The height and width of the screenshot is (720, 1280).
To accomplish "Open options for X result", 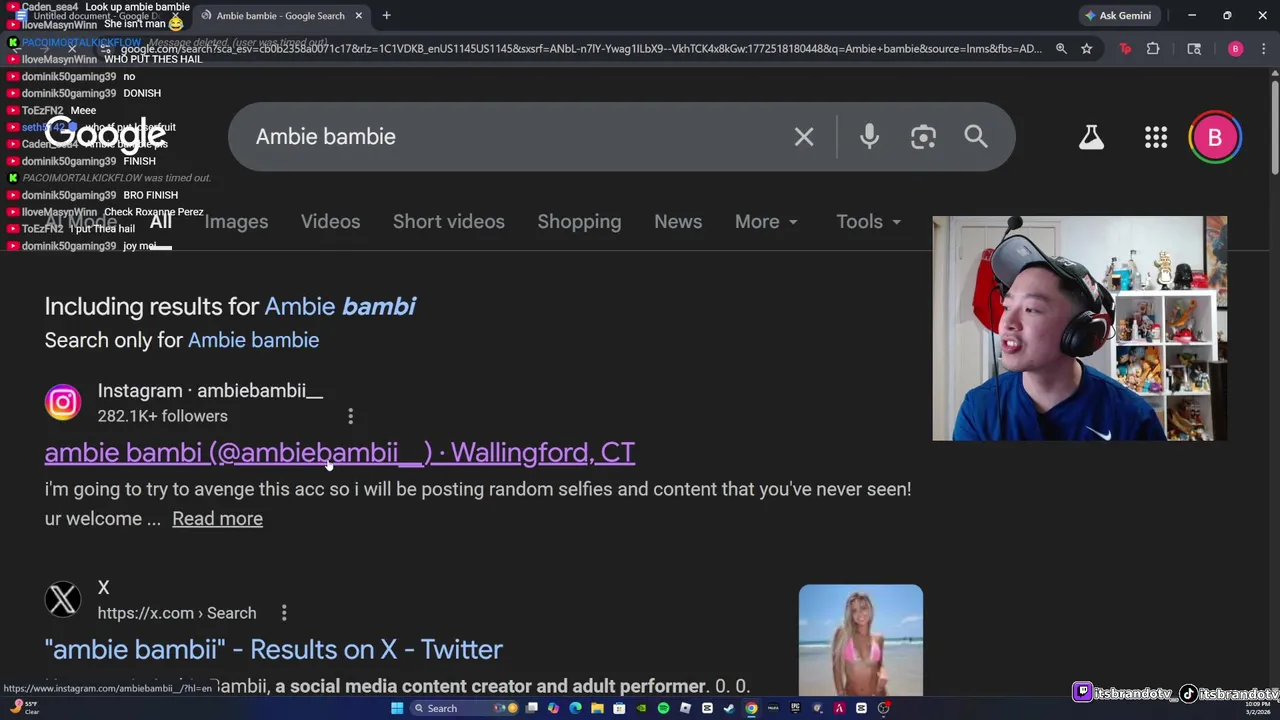I will (284, 613).
